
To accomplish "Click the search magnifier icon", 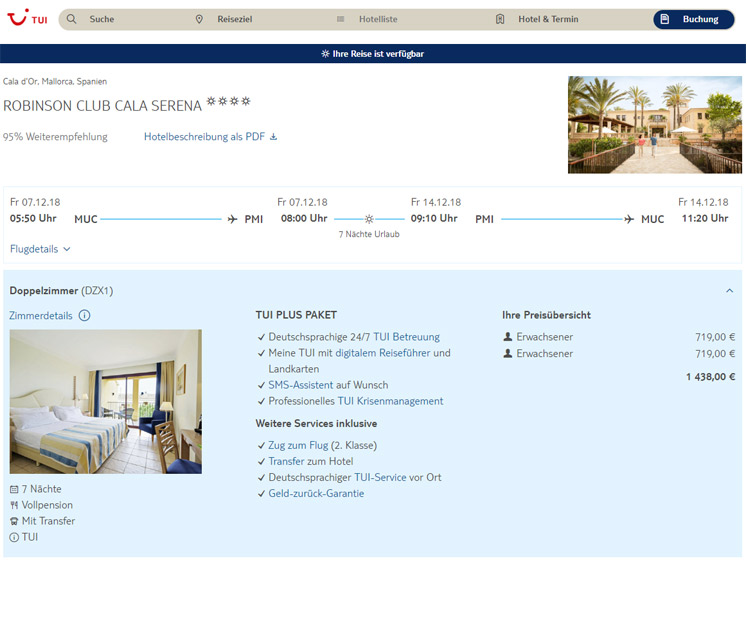I will 71,19.
